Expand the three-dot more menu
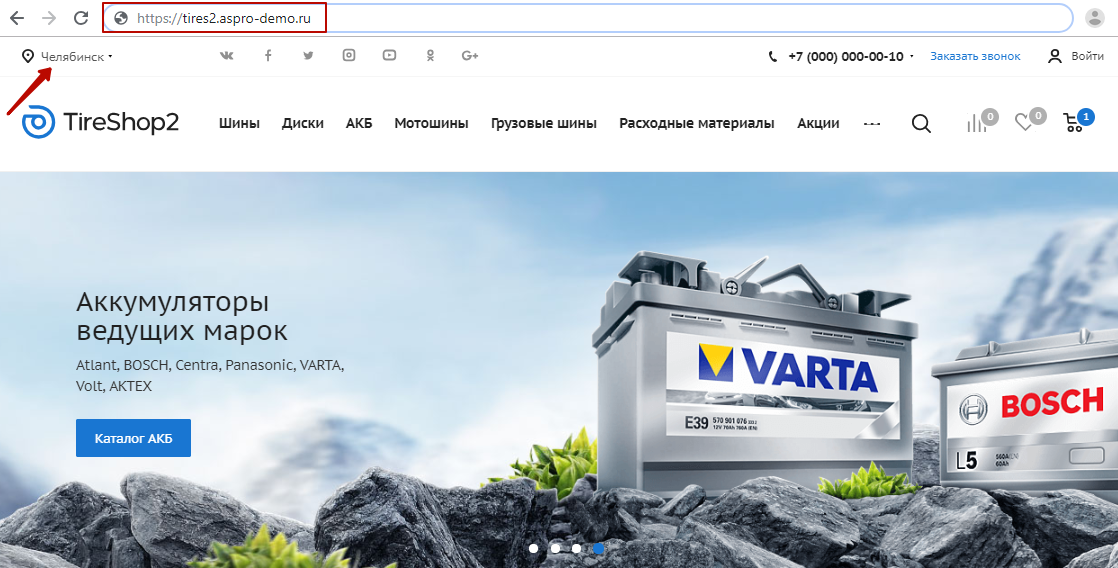The image size is (1118, 568). coord(871,124)
